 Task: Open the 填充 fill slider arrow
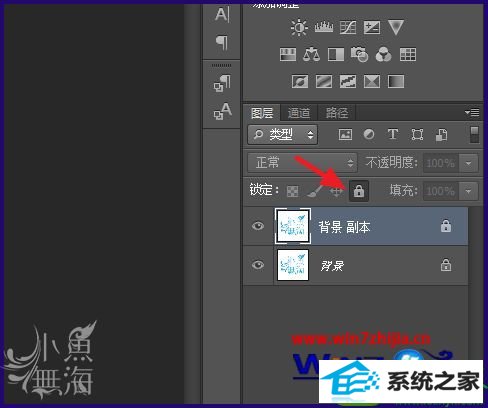(468, 191)
